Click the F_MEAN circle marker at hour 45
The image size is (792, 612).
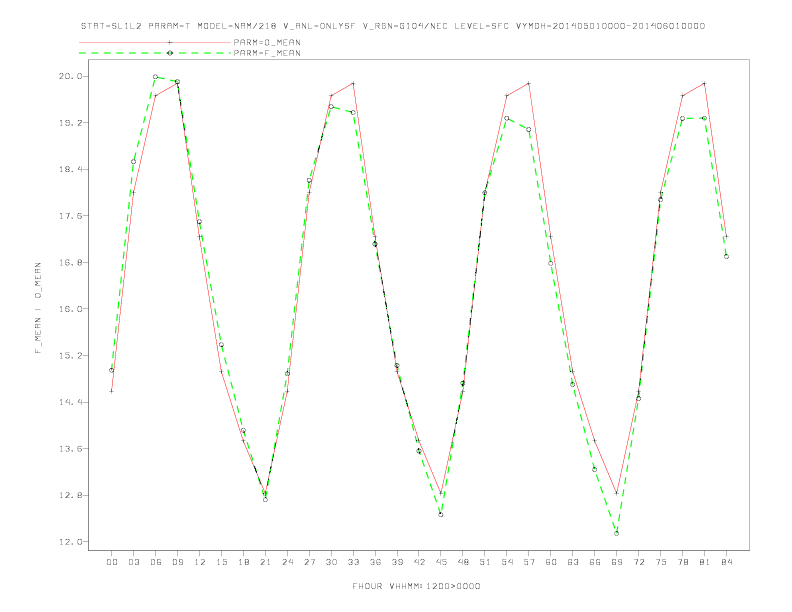point(441,515)
